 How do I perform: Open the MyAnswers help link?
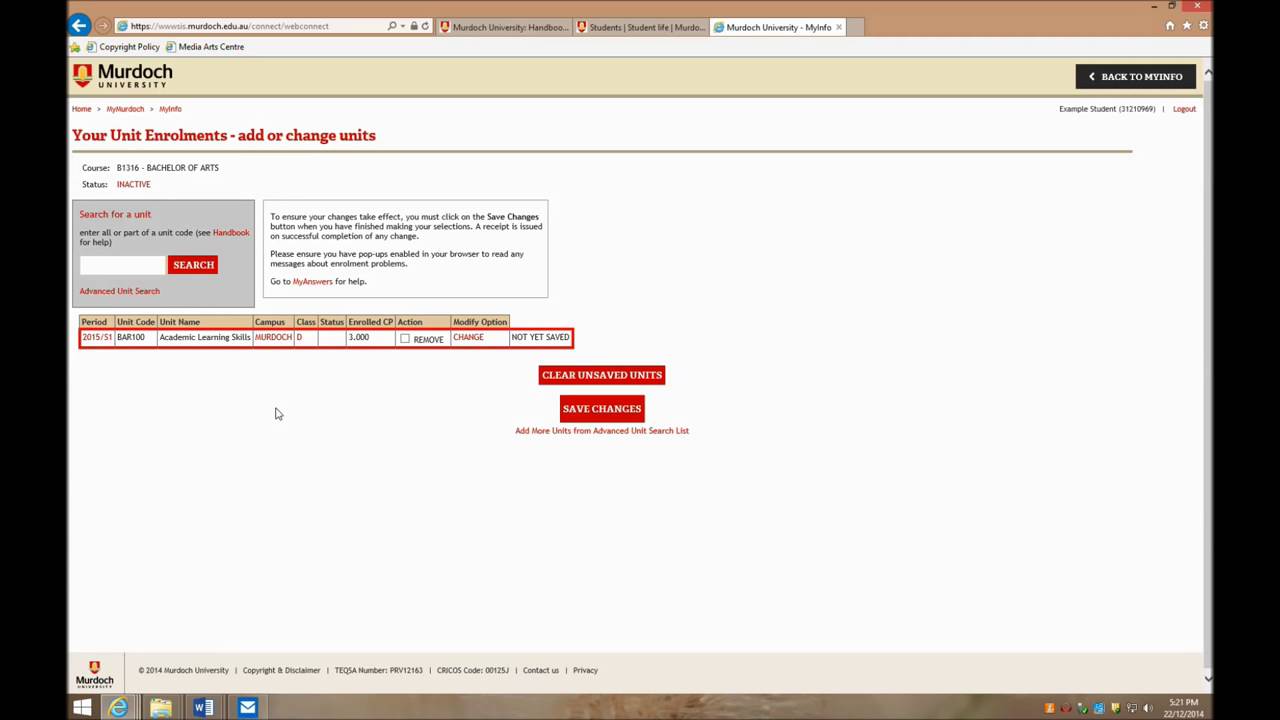(313, 282)
